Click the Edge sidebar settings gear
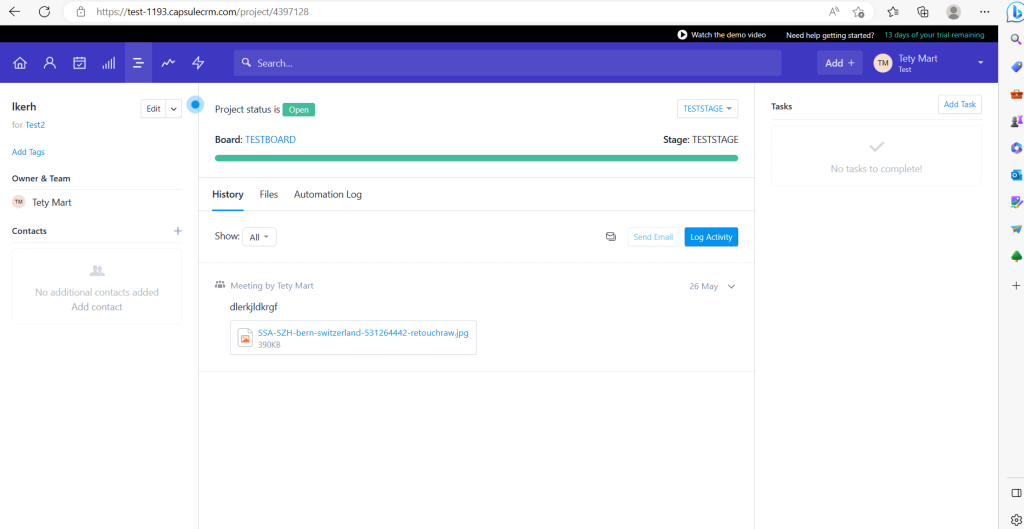The width and height of the screenshot is (1024, 529). (x=1016, y=520)
